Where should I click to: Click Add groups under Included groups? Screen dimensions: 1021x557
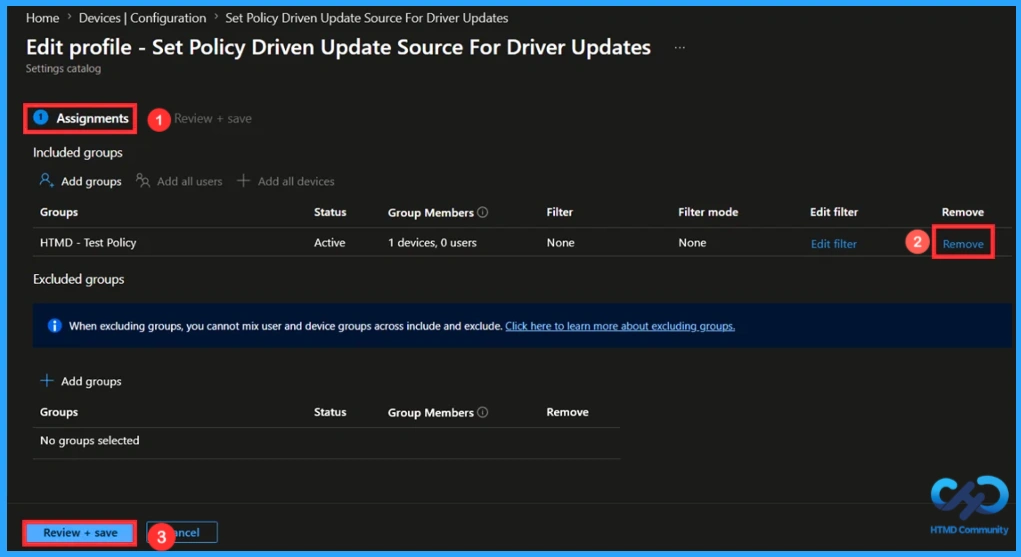click(x=81, y=181)
